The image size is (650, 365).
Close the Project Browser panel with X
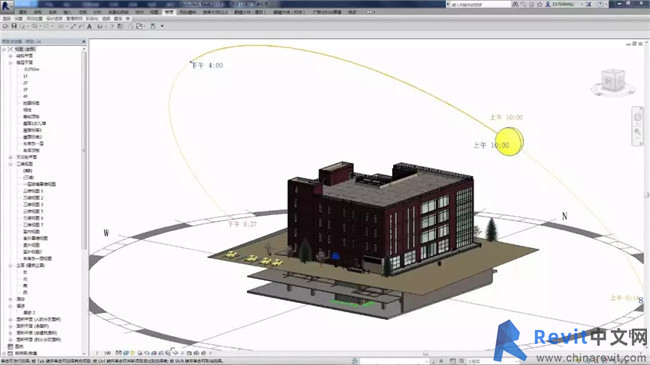click(84, 41)
